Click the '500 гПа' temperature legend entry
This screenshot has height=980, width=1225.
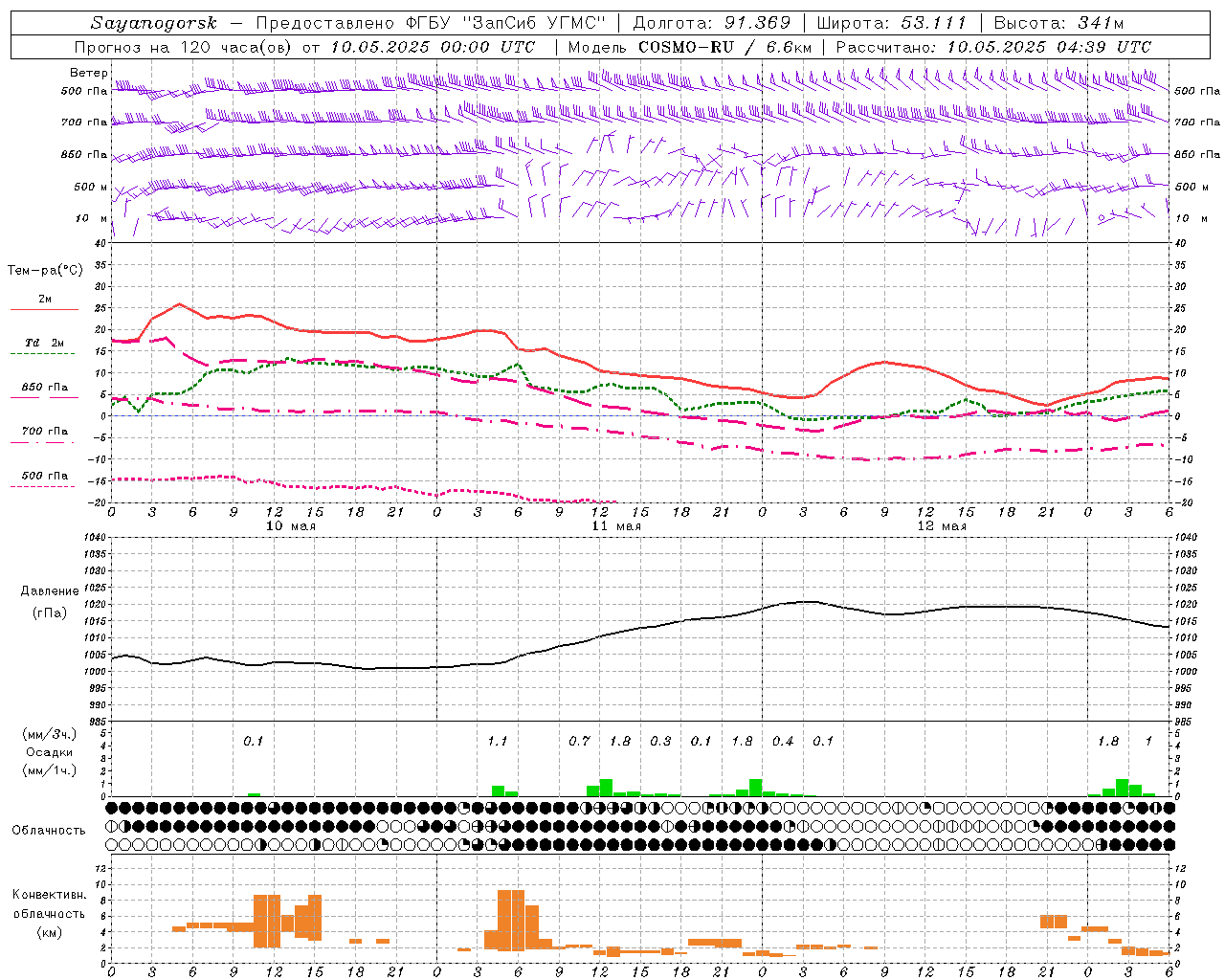44,479
